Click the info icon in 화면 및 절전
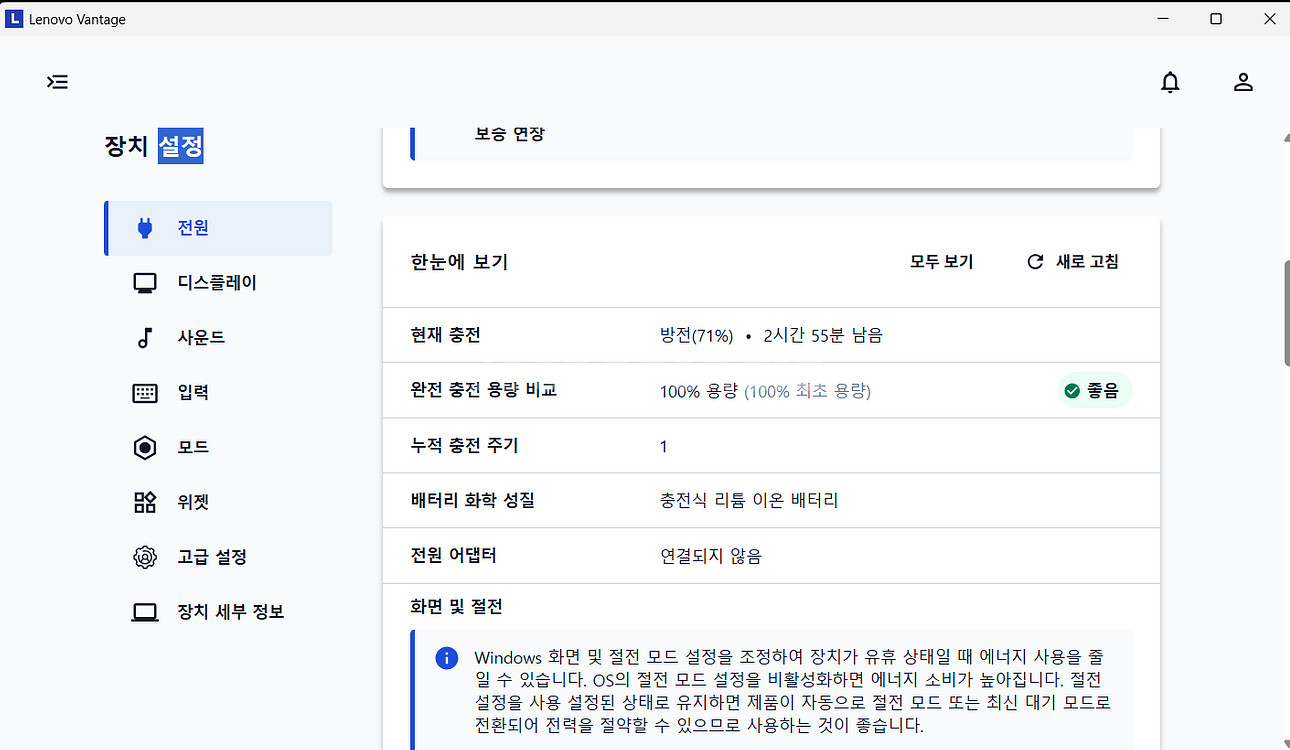 pyautogui.click(x=446, y=658)
